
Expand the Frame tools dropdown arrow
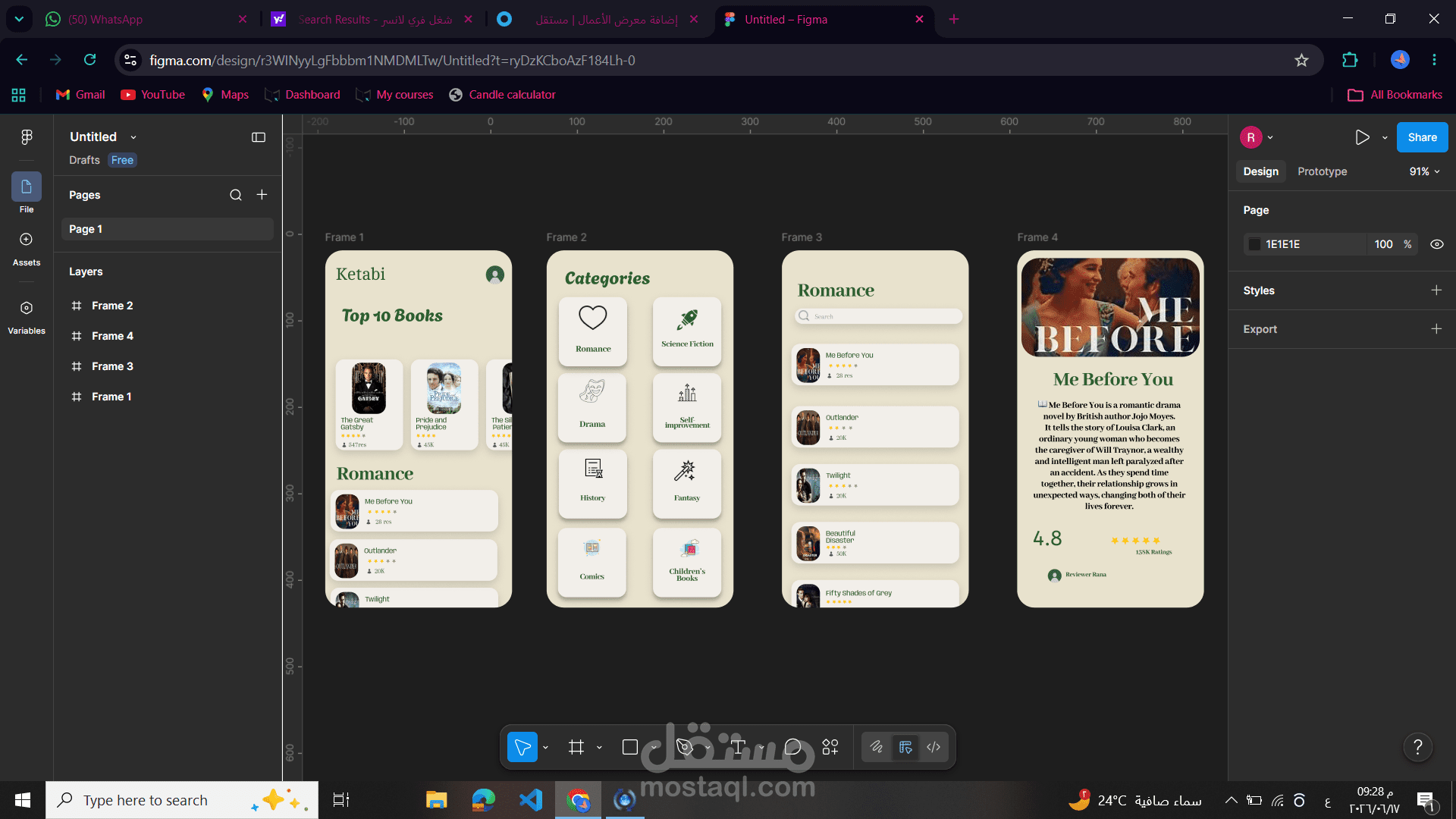pyautogui.click(x=599, y=748)
